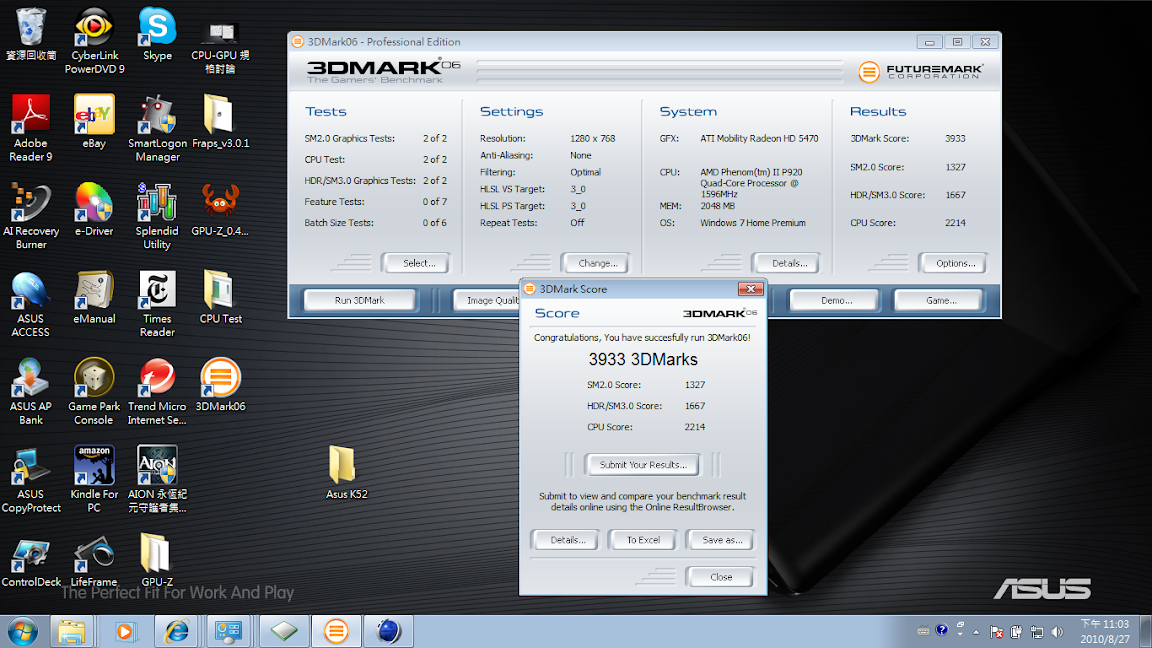Open the LifeFrame desktop shortcut

point(94,562)
